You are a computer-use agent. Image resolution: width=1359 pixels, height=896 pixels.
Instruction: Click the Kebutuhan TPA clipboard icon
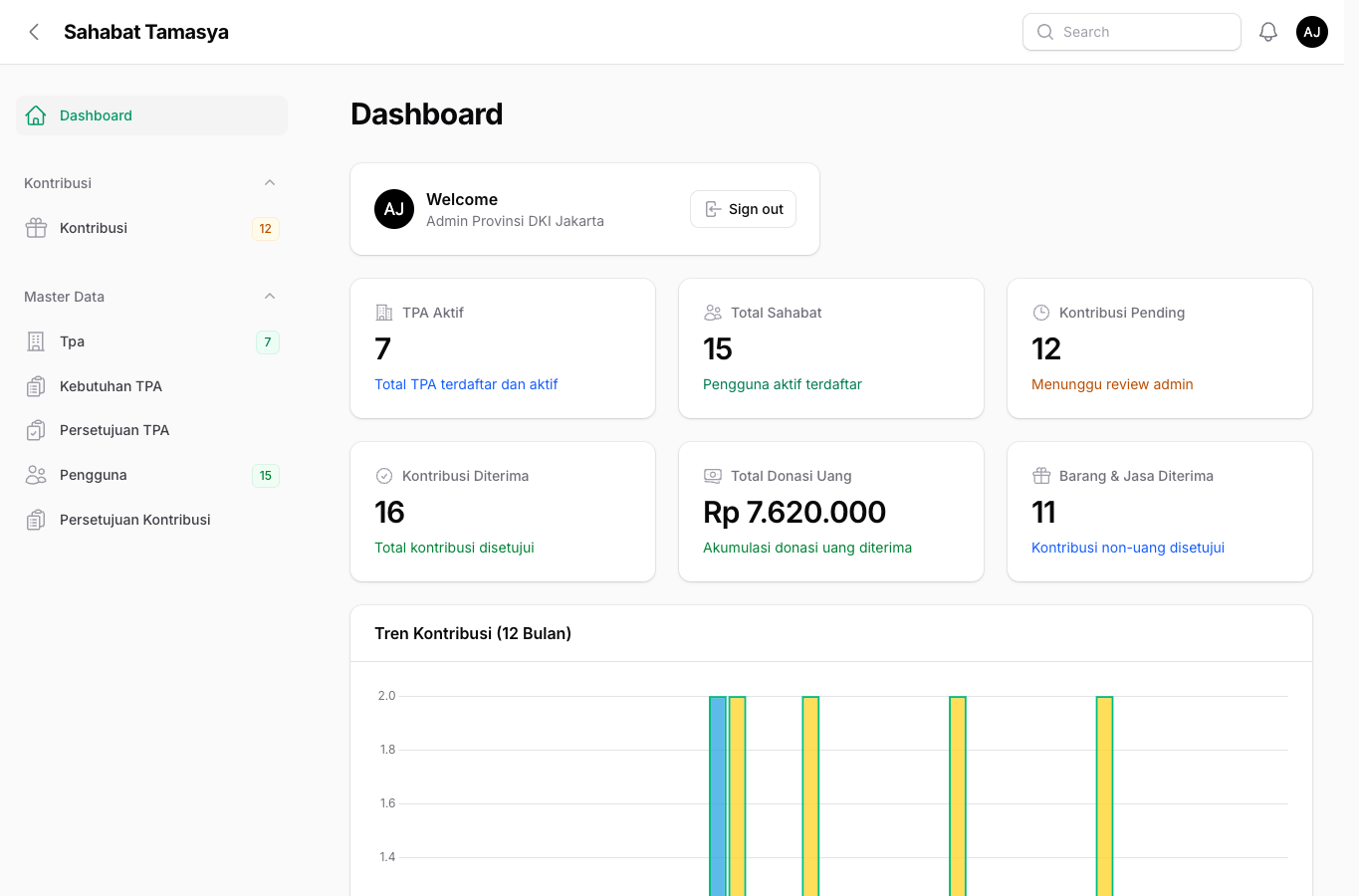pyautogui.click(x=36, y=386)
